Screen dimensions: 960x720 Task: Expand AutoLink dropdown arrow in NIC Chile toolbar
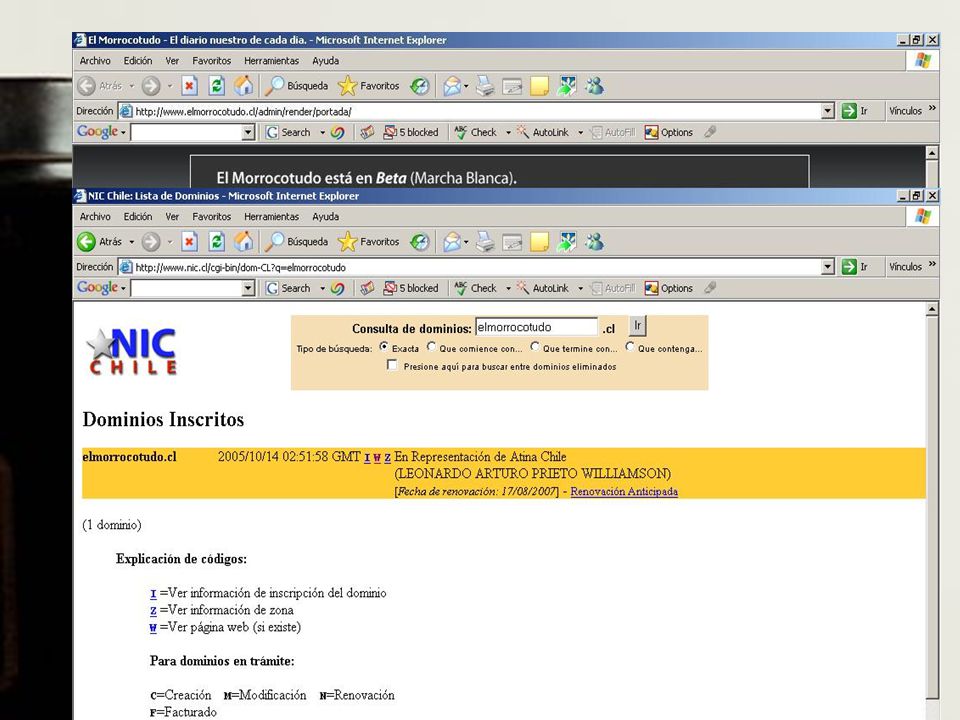click(x=580, y=288)
